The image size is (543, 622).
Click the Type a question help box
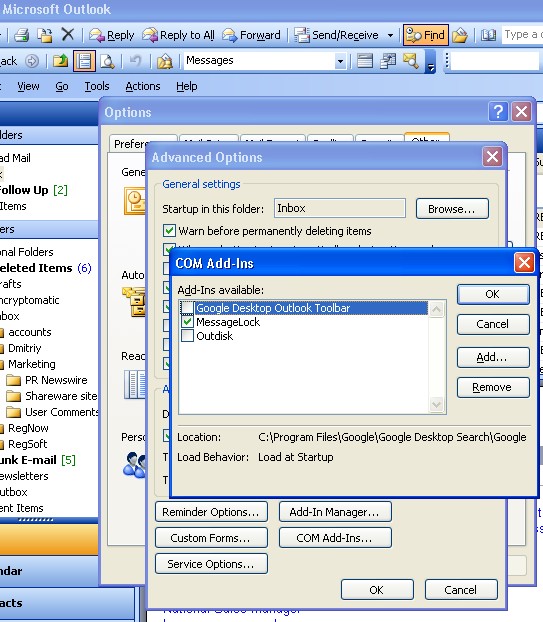[522, 35]
